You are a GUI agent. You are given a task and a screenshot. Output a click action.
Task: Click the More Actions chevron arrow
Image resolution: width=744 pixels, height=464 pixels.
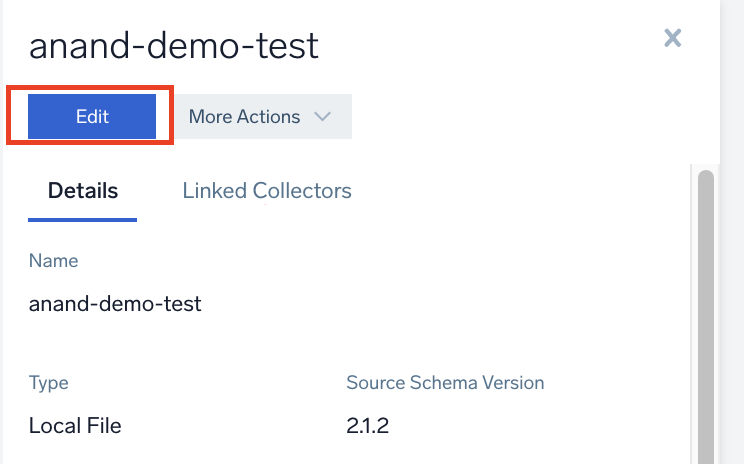322,116
